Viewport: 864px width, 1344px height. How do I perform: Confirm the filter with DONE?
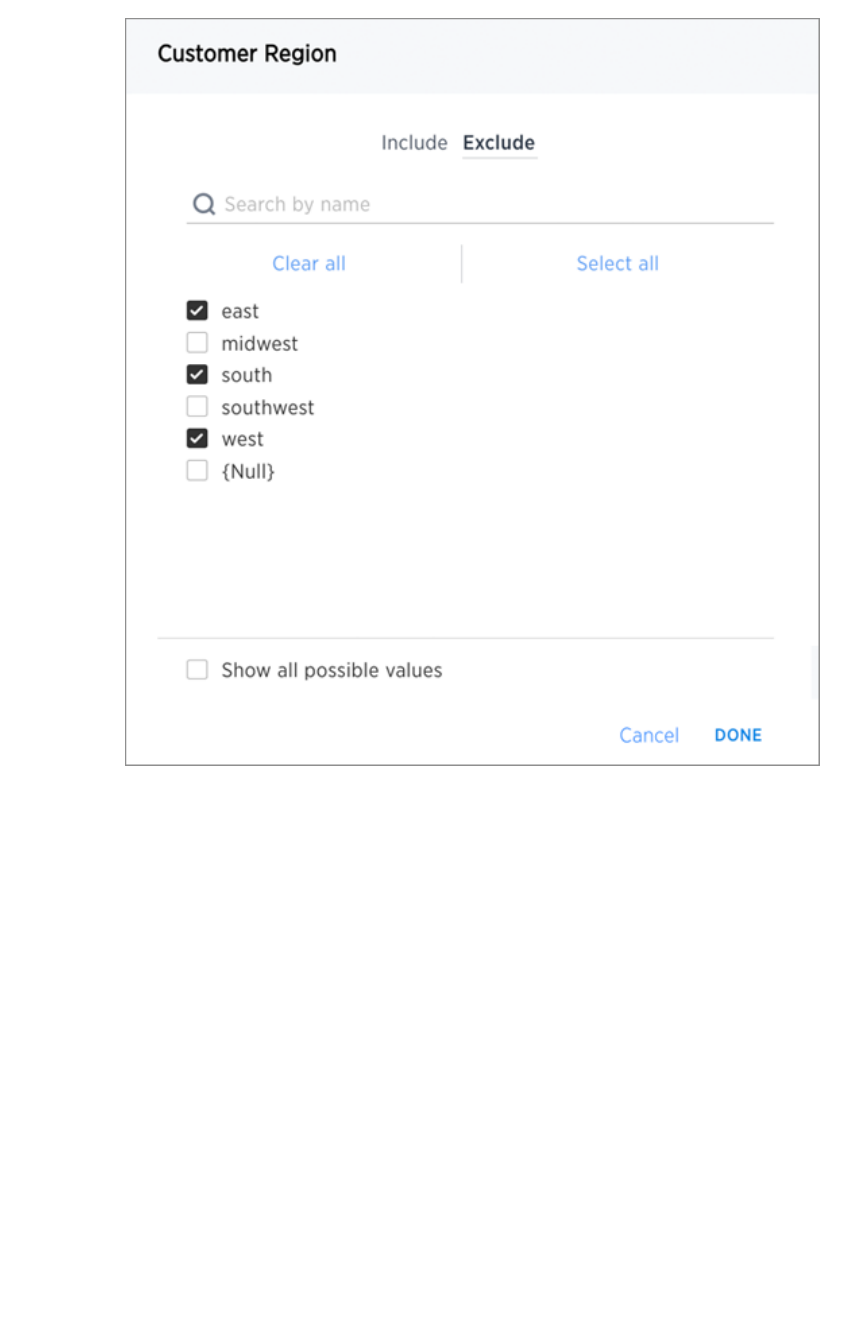coord(738,735)
